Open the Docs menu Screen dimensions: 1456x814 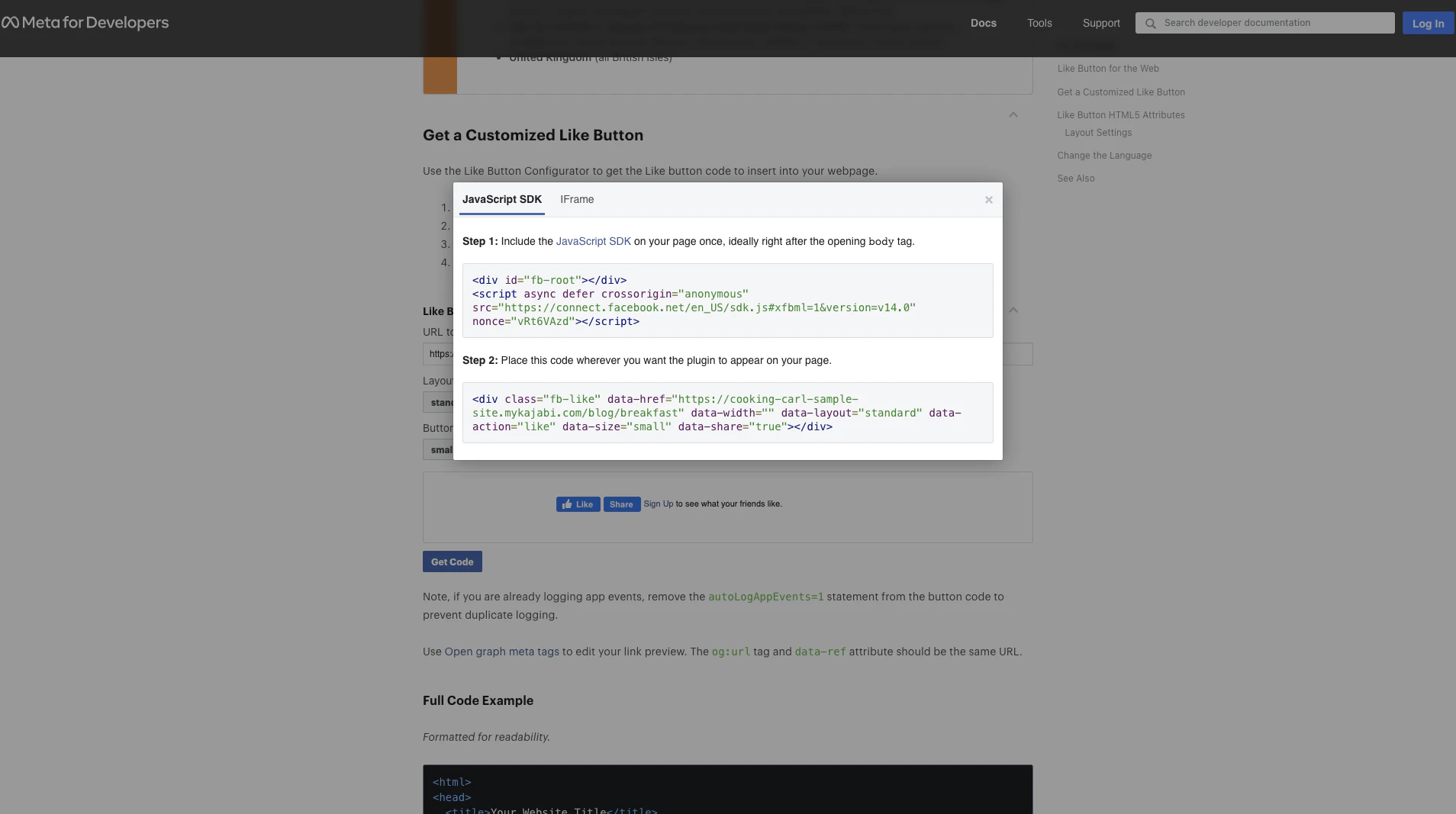[x=983, y=23]
